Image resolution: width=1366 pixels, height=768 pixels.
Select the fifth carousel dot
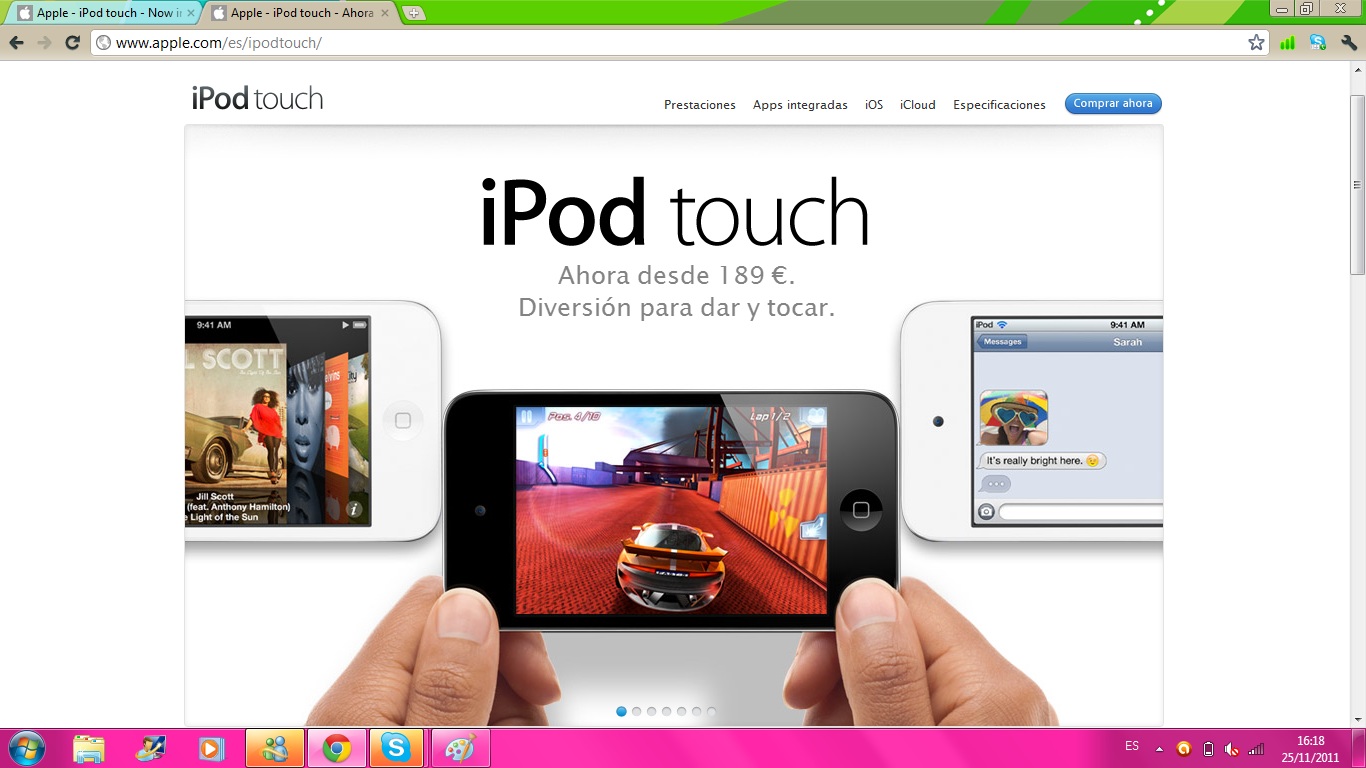pyautogui.click(x=681, y=711)
